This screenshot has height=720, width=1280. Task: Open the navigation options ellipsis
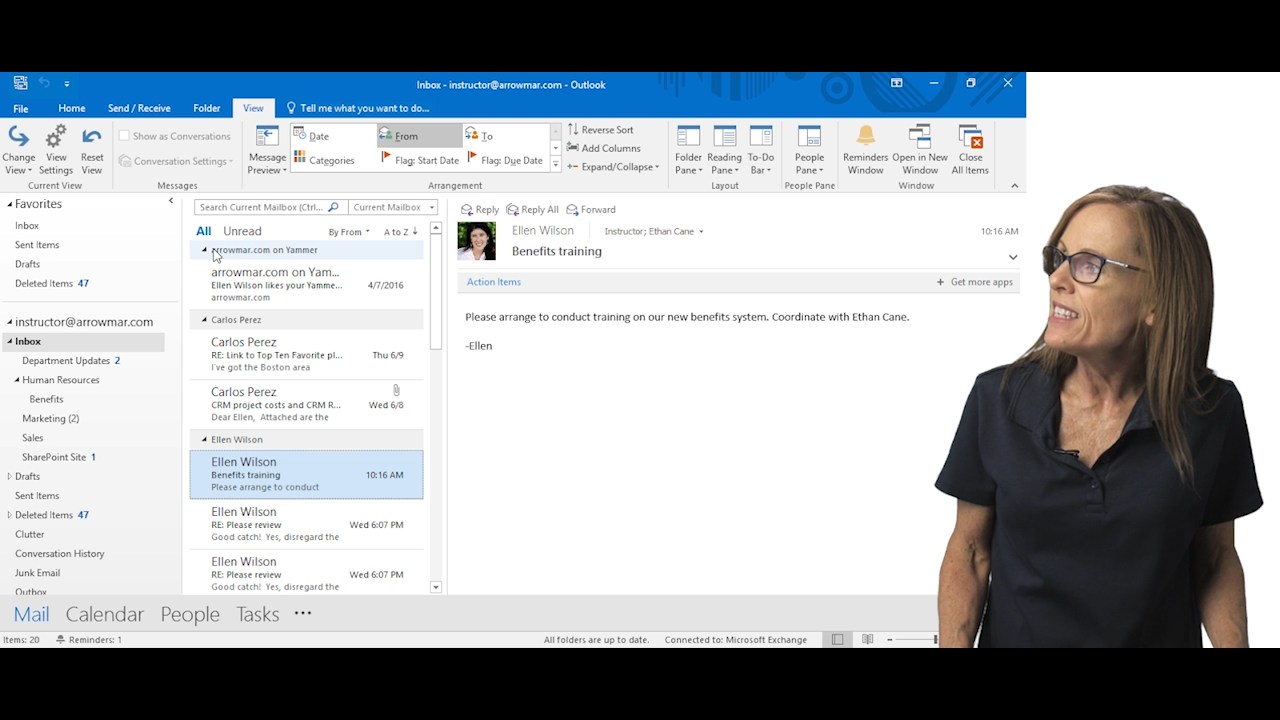pyautogui.click(x=303, y=613)
